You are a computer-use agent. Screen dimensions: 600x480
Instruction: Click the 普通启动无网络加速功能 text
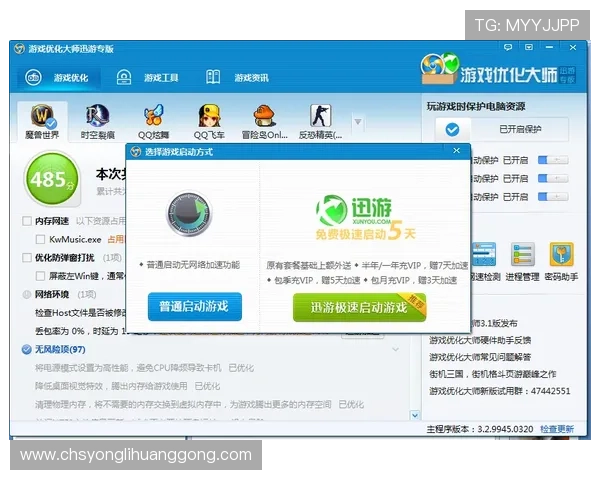[x=193, y=265]
